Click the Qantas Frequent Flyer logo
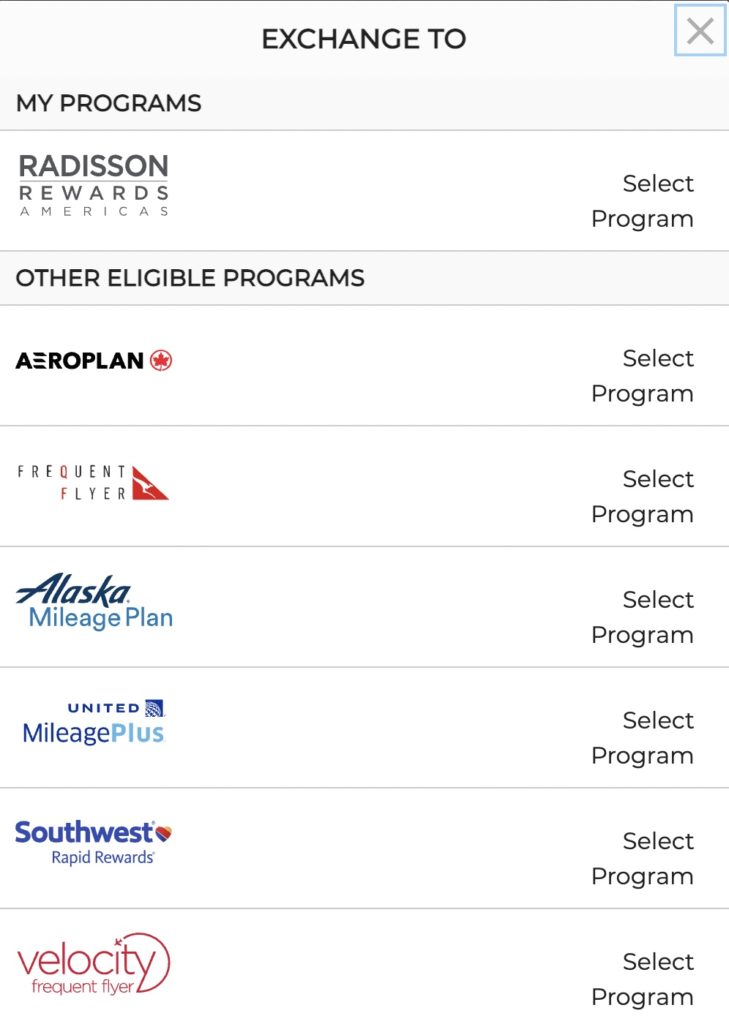This screenshot has width=729, height=1024. pos(93,482)
